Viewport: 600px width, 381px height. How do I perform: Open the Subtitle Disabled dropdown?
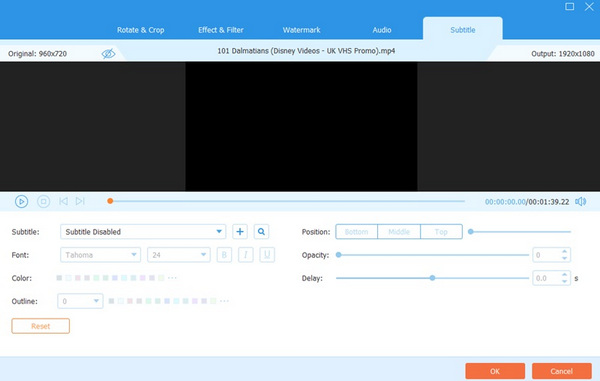(x=143, y=232)
